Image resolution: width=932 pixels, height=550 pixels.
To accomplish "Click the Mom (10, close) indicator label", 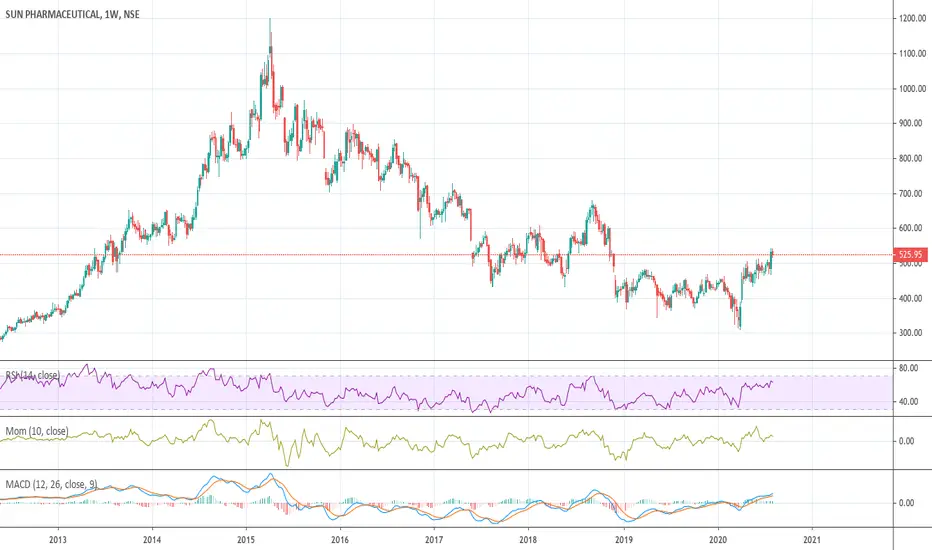I will (x=37, y=430).
